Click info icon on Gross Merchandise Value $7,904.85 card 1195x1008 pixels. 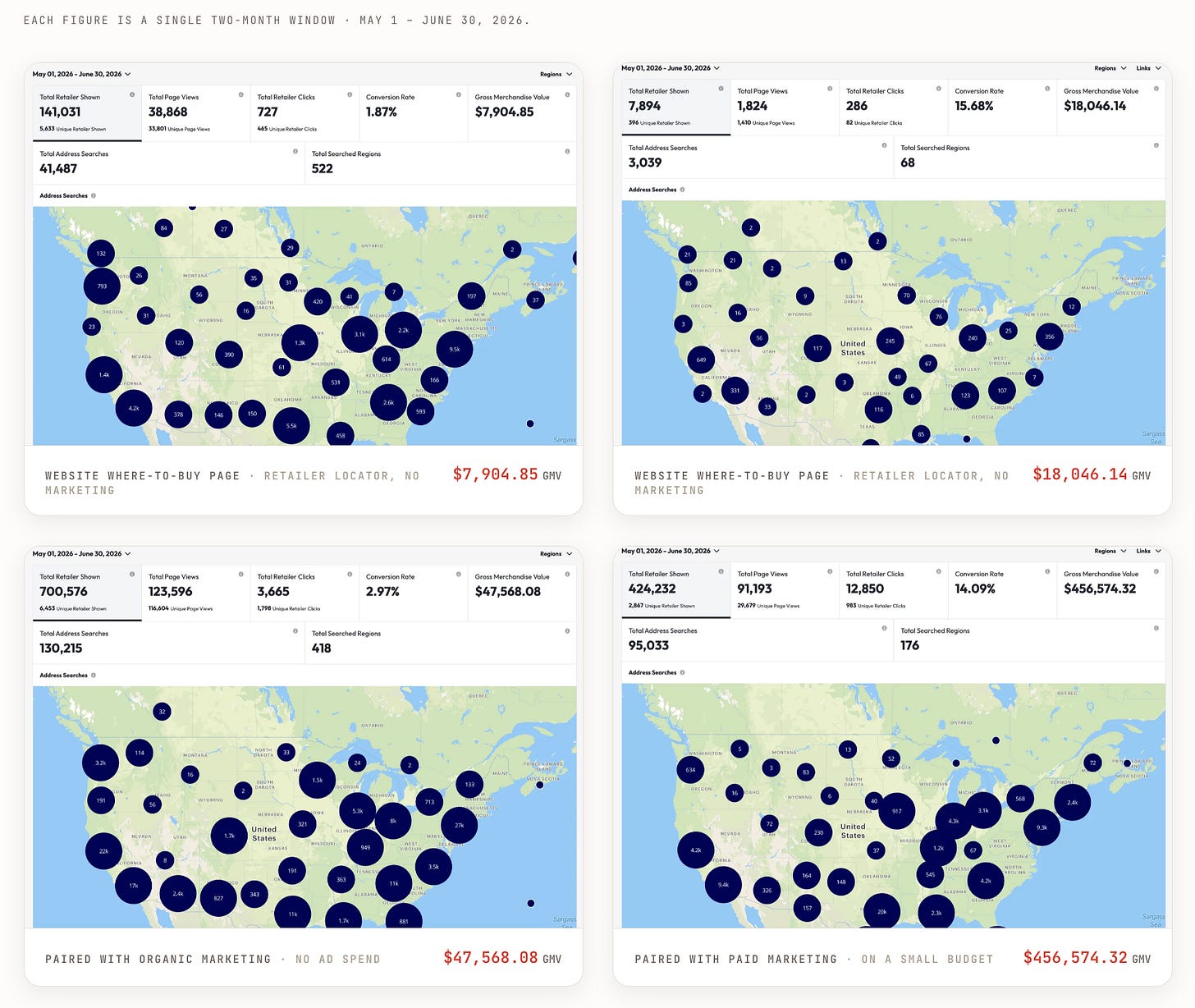click(567, 94)
